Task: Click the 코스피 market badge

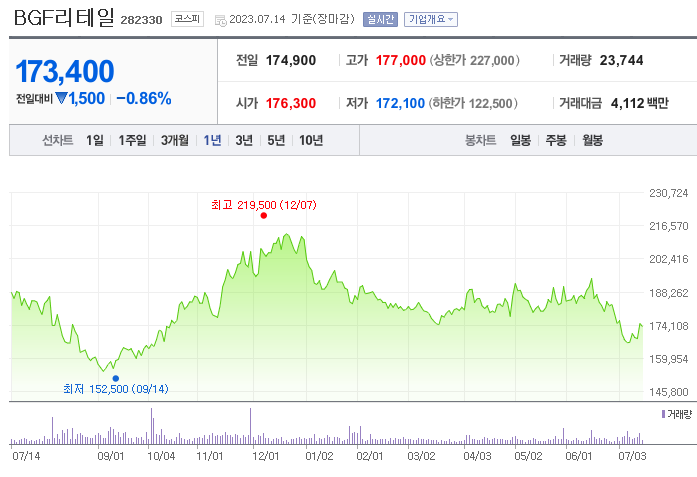Action: (187, 19)
